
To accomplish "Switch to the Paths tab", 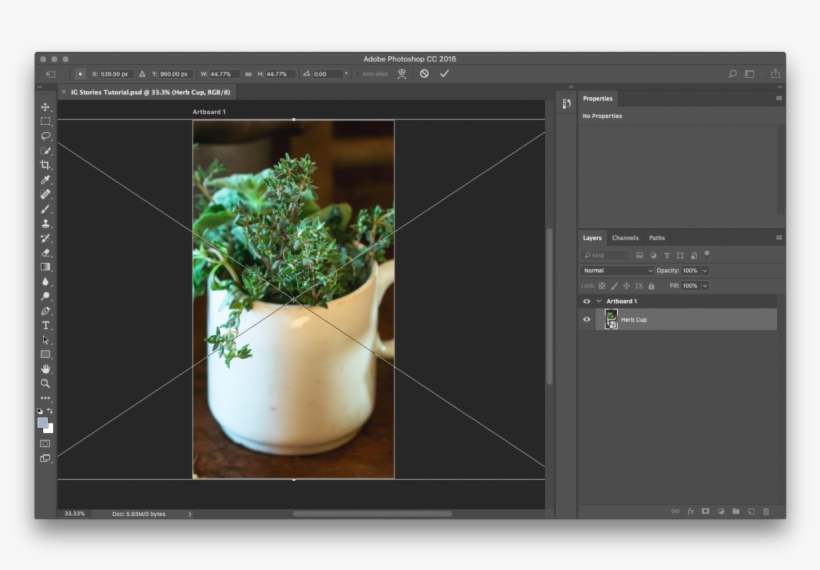I will (656, 238).
